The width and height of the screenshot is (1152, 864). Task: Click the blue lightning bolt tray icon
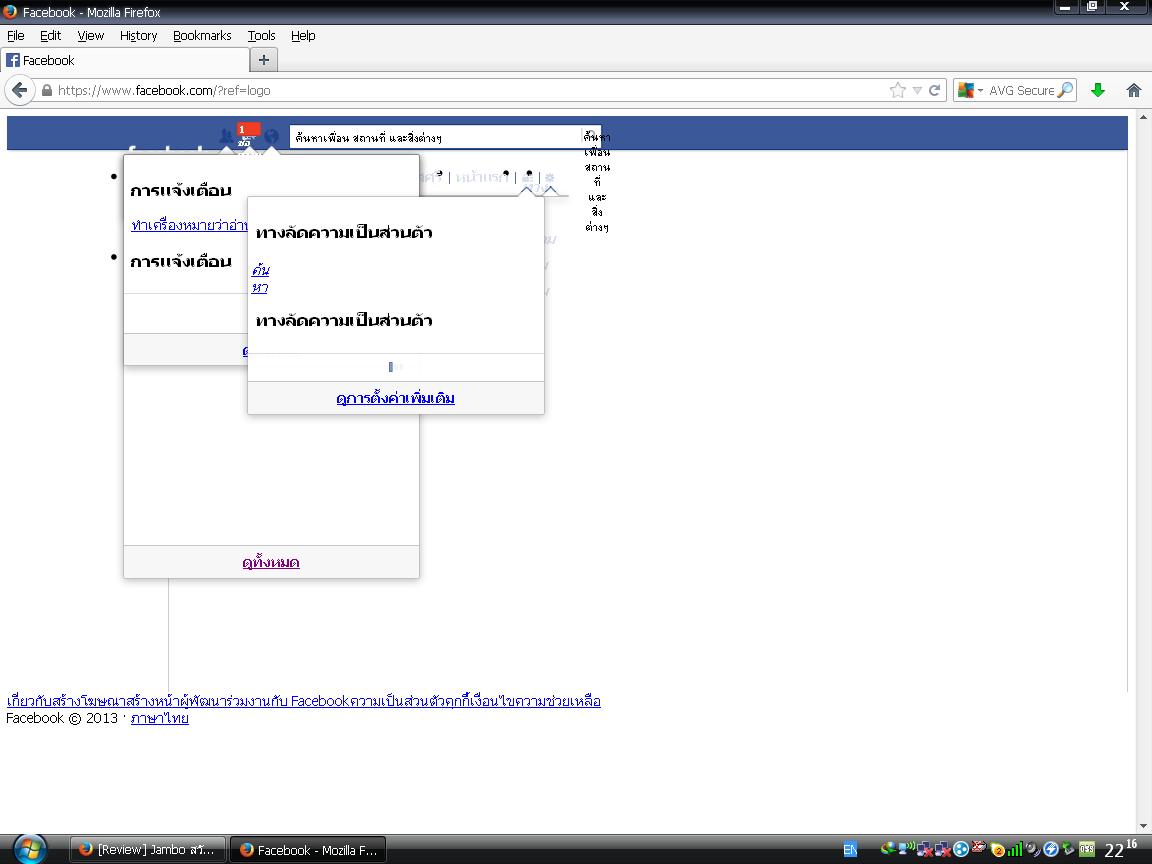[x=1051, y=849]
